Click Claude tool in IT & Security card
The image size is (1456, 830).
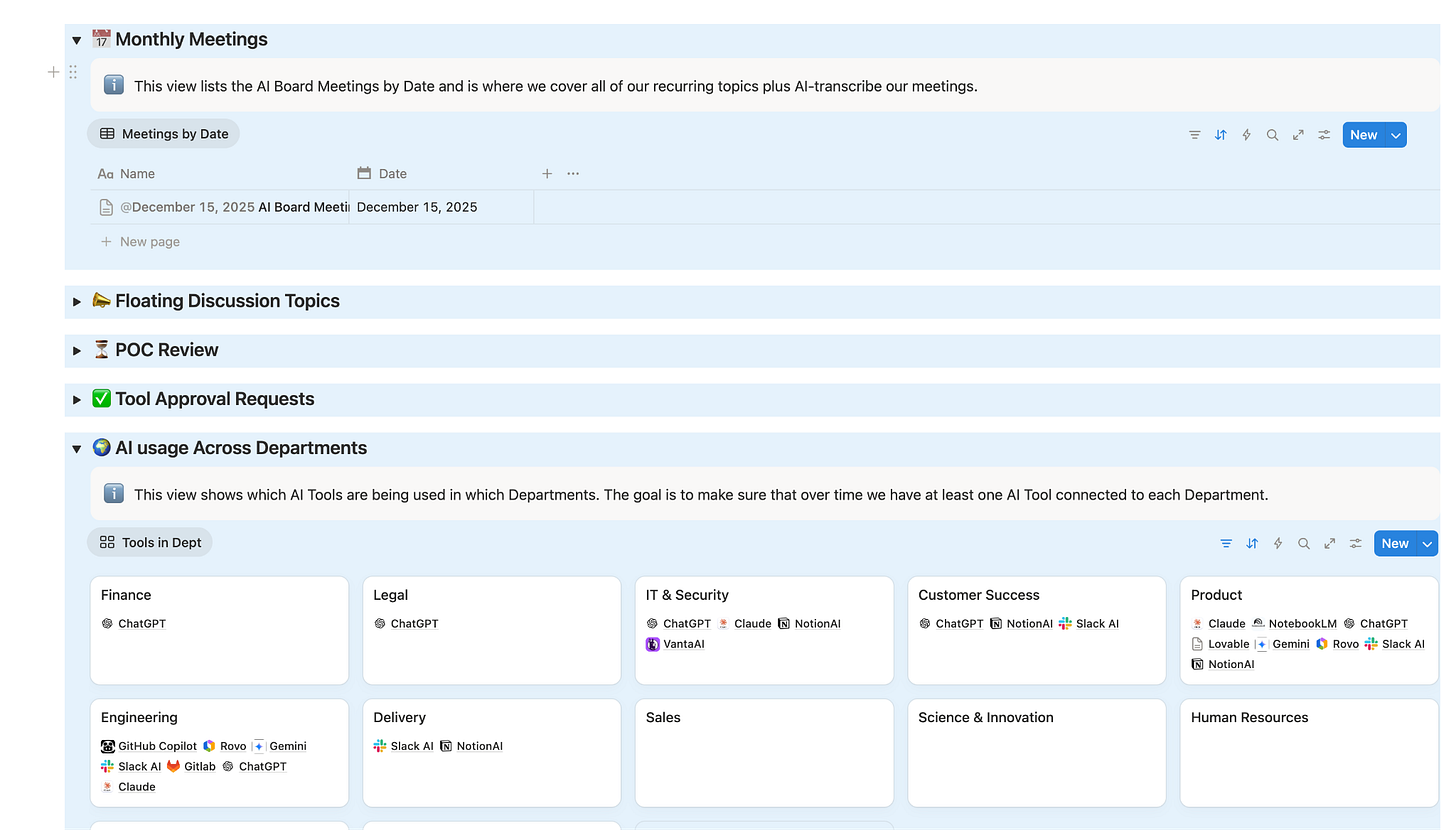coord(745,624)
